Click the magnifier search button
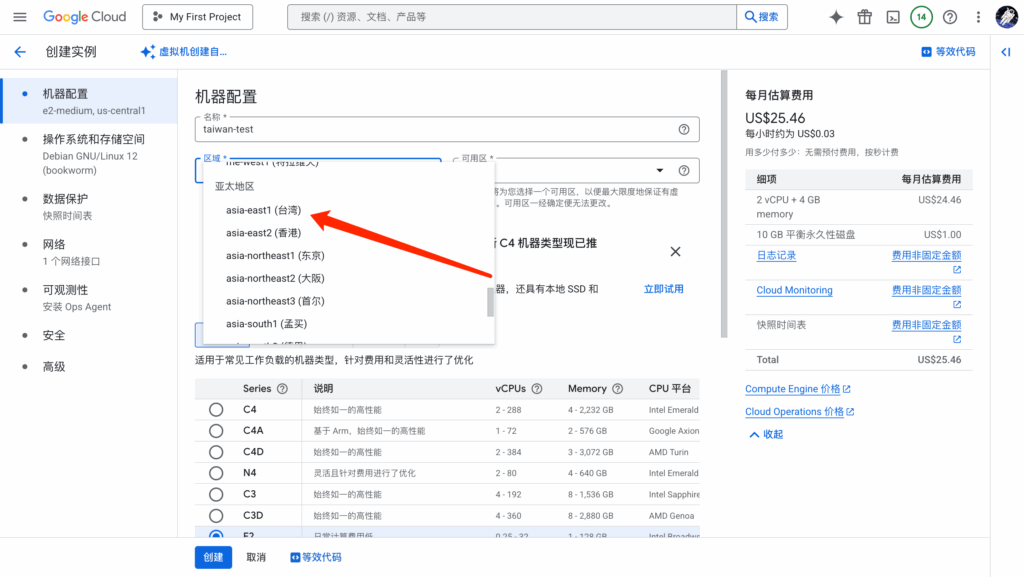Image resolution: width=1024 pixels, height=577 pixels. tap(761, 17)
